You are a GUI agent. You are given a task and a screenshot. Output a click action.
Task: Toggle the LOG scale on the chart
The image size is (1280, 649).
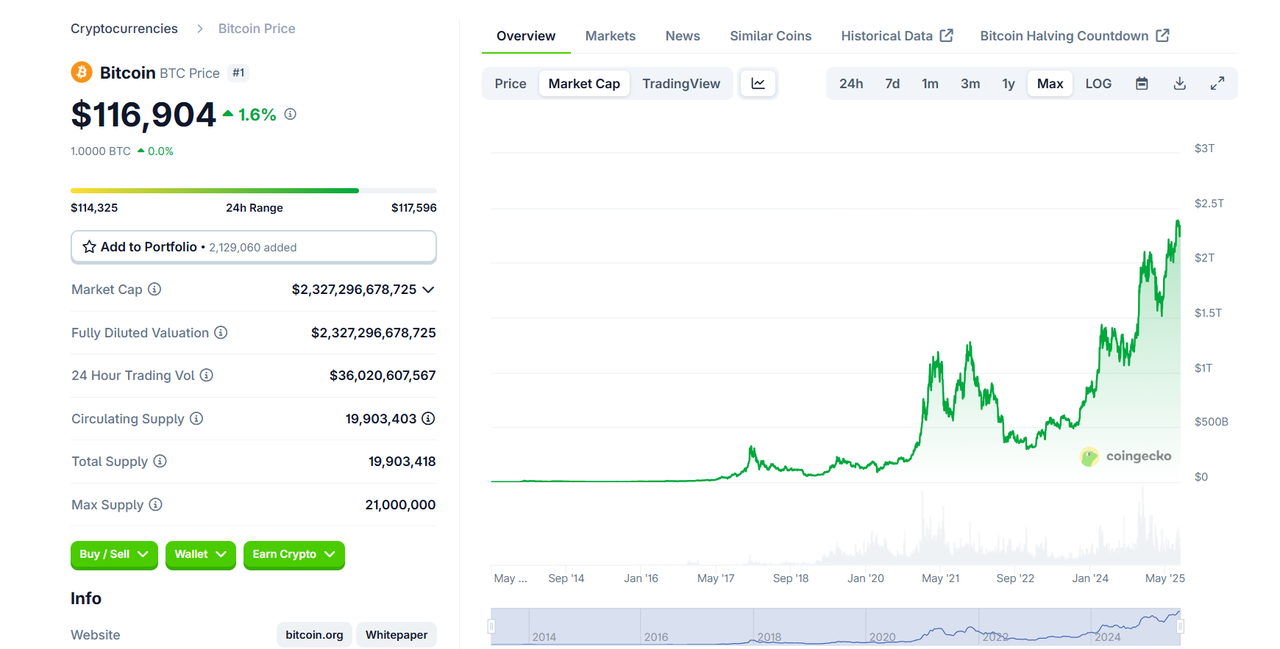click(x=1097, y=83)
